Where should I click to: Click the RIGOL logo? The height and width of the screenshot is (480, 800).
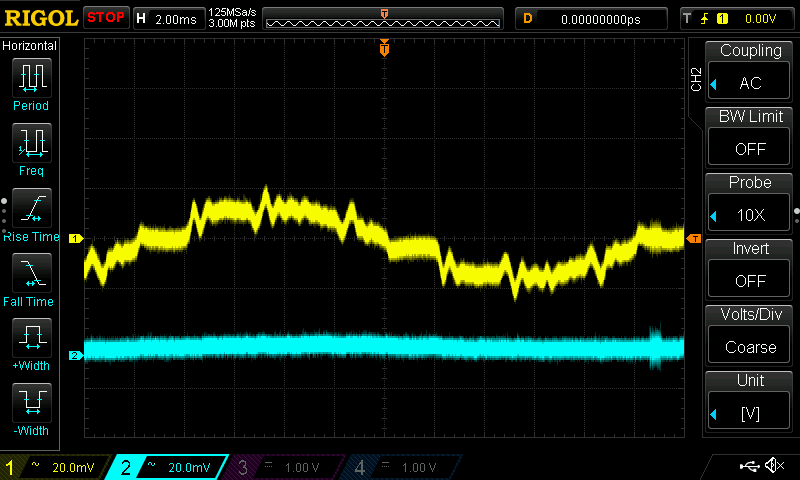tap(41, 18)
